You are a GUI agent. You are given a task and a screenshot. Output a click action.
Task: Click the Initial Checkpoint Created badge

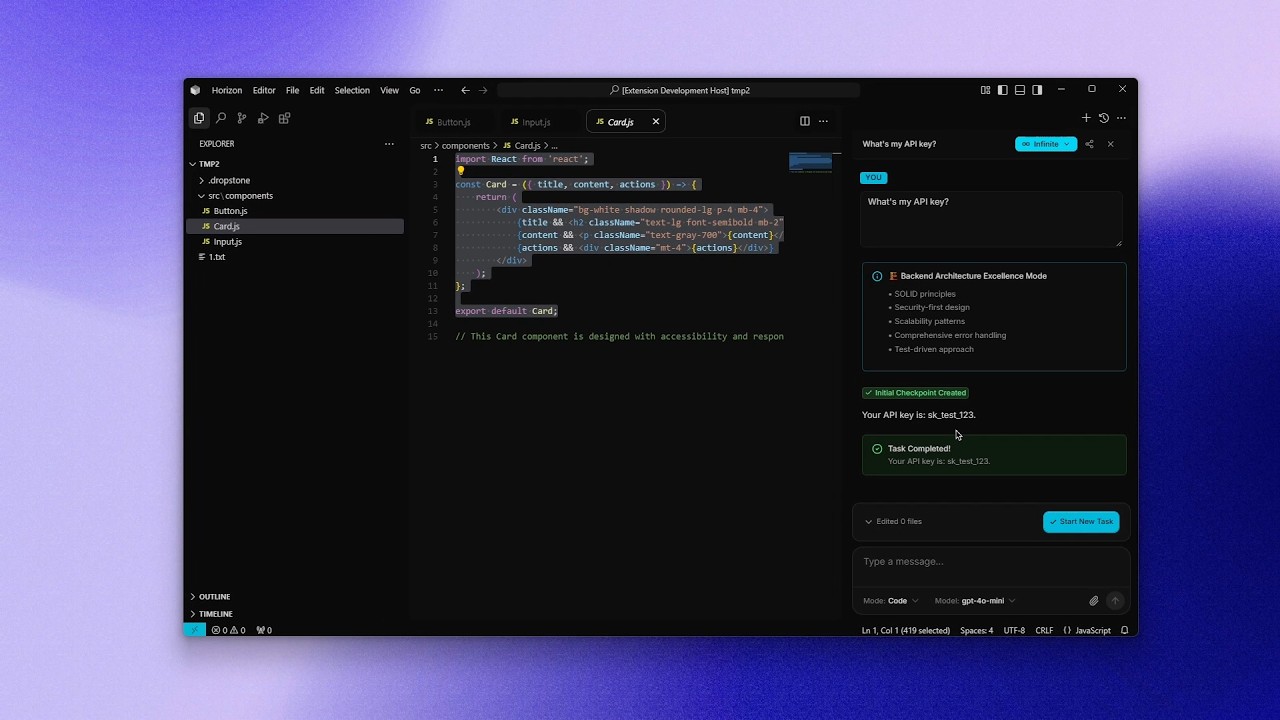coord(917,393)
